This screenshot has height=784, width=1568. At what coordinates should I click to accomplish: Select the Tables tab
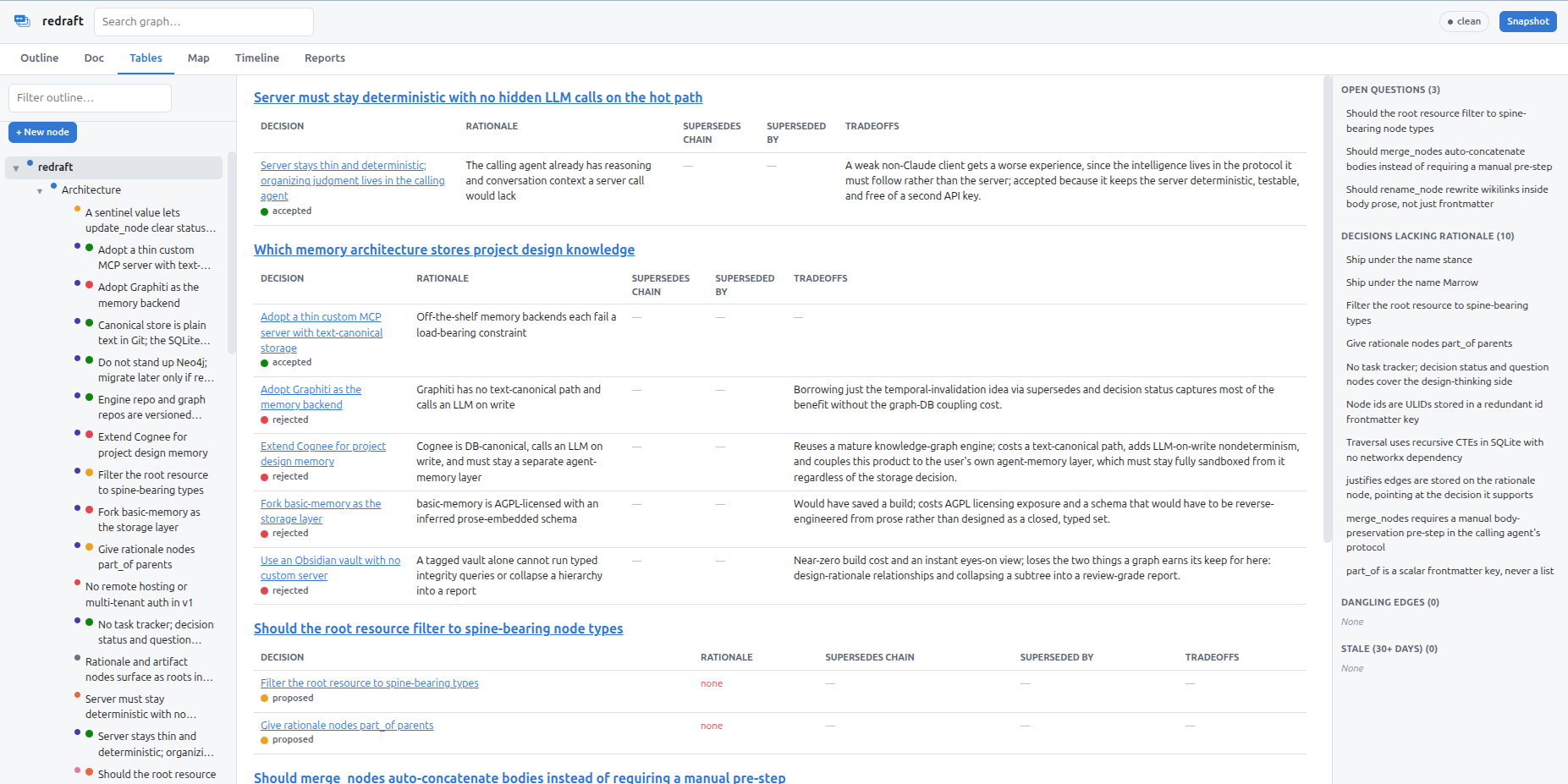point(146,58)
